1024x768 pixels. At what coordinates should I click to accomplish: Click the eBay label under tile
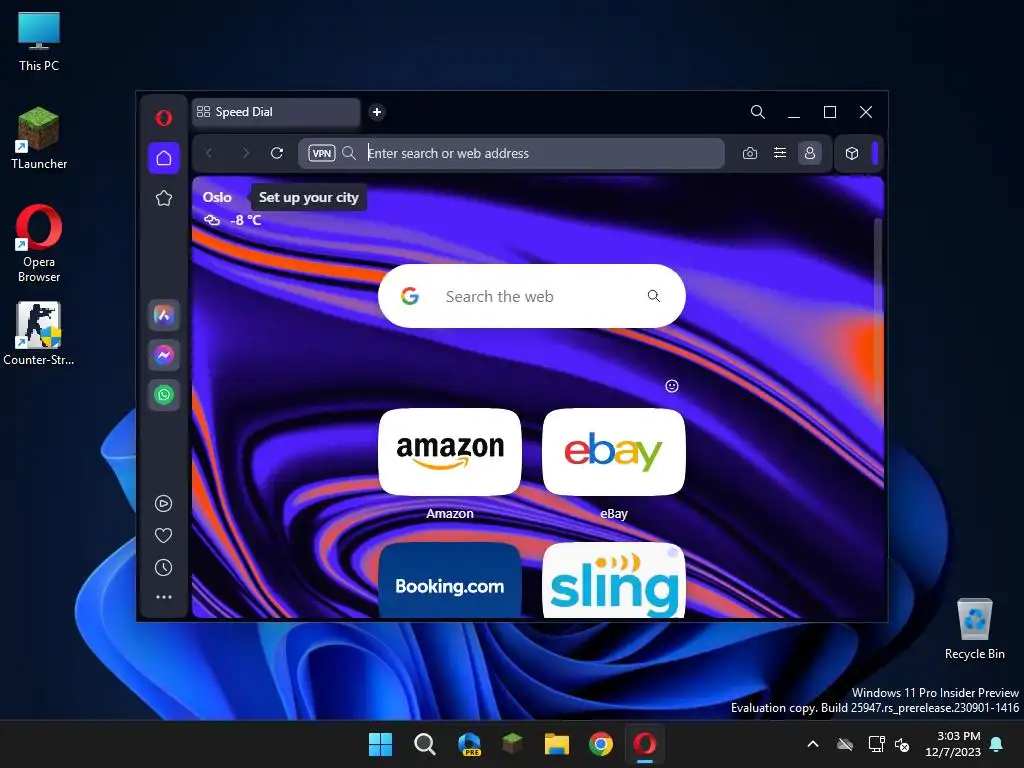click(x=614, y=513)
